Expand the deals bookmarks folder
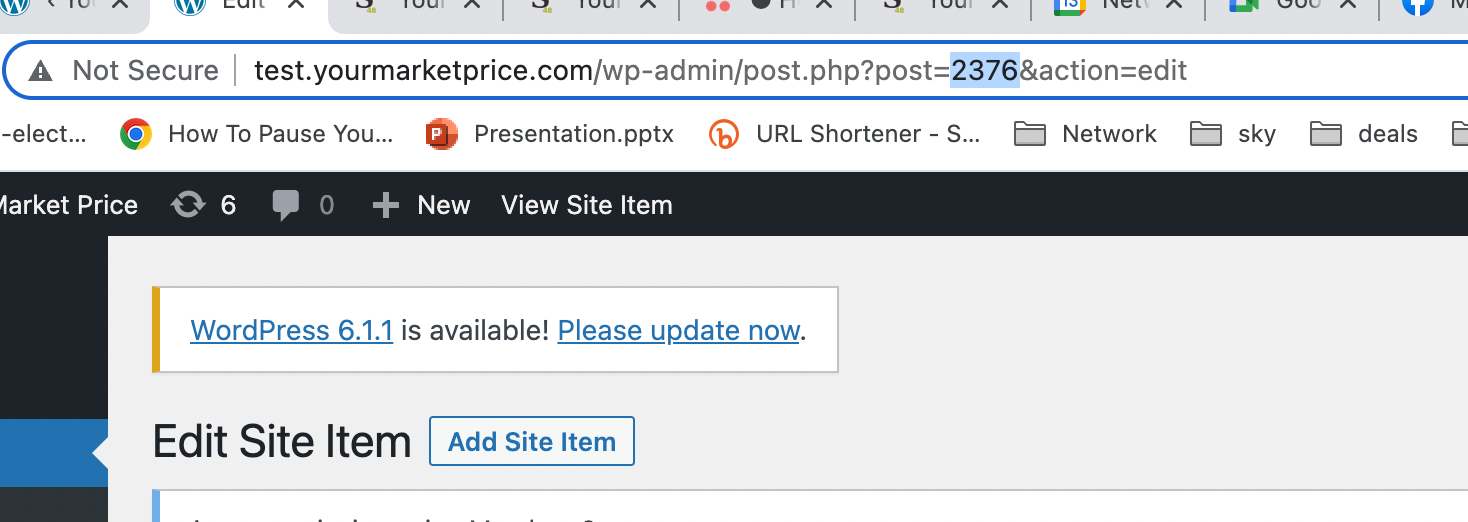Screen dimensions: 1468x522 click(x=1366, y=134)
